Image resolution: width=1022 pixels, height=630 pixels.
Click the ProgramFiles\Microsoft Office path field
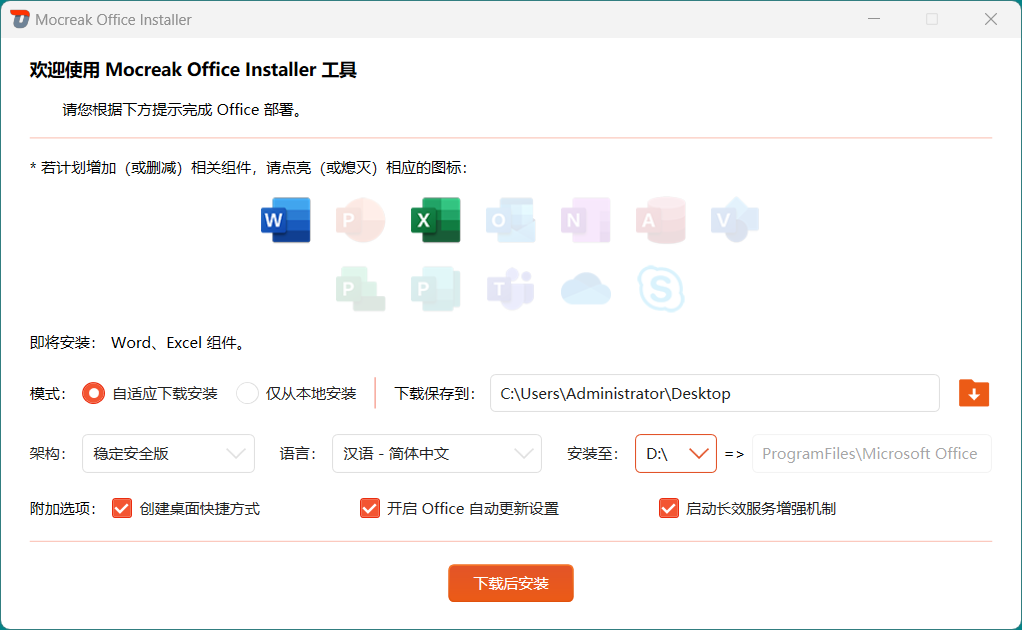[871, 453]
